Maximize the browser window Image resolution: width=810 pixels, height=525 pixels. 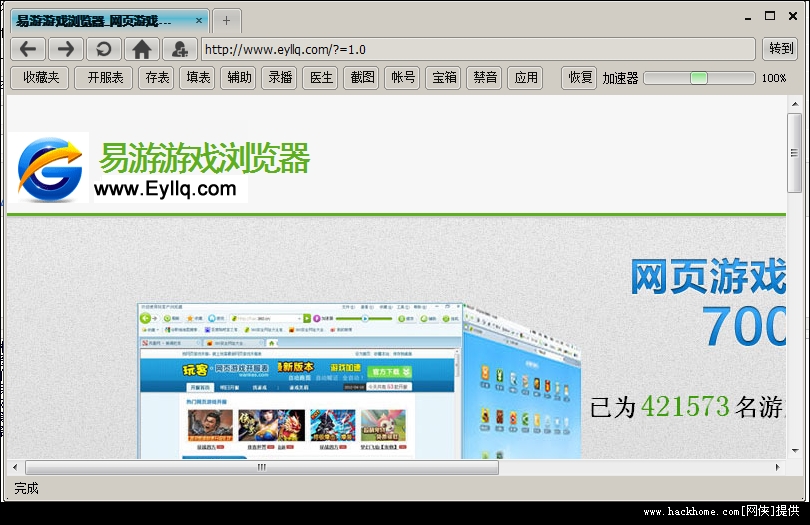(x=770, y=16)
